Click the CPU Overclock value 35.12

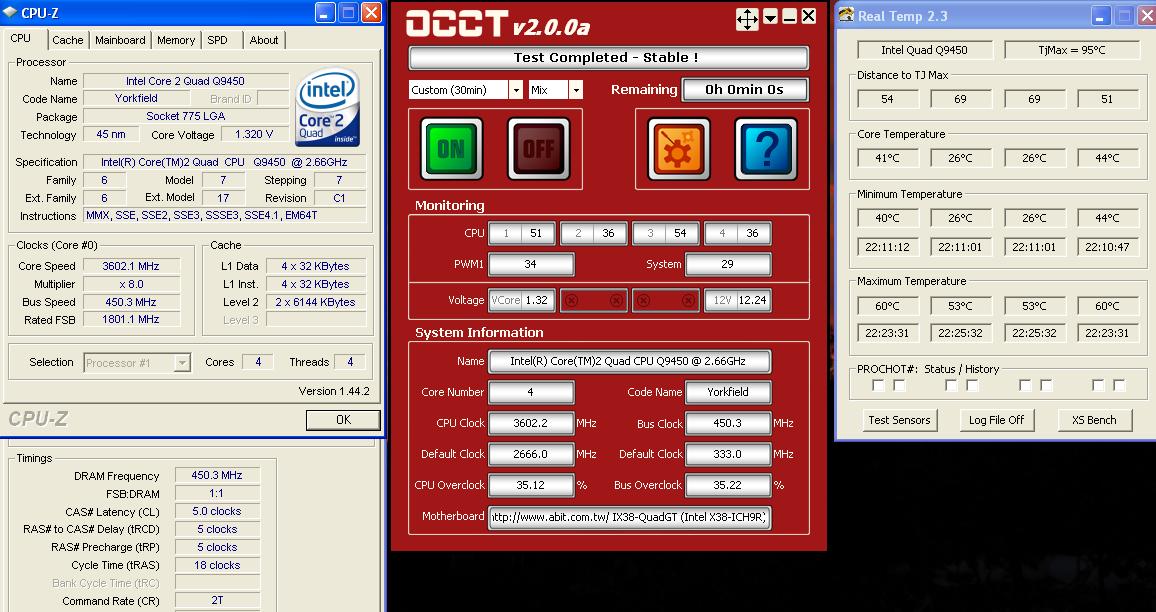pyautogui.click(x=531, y=485)
